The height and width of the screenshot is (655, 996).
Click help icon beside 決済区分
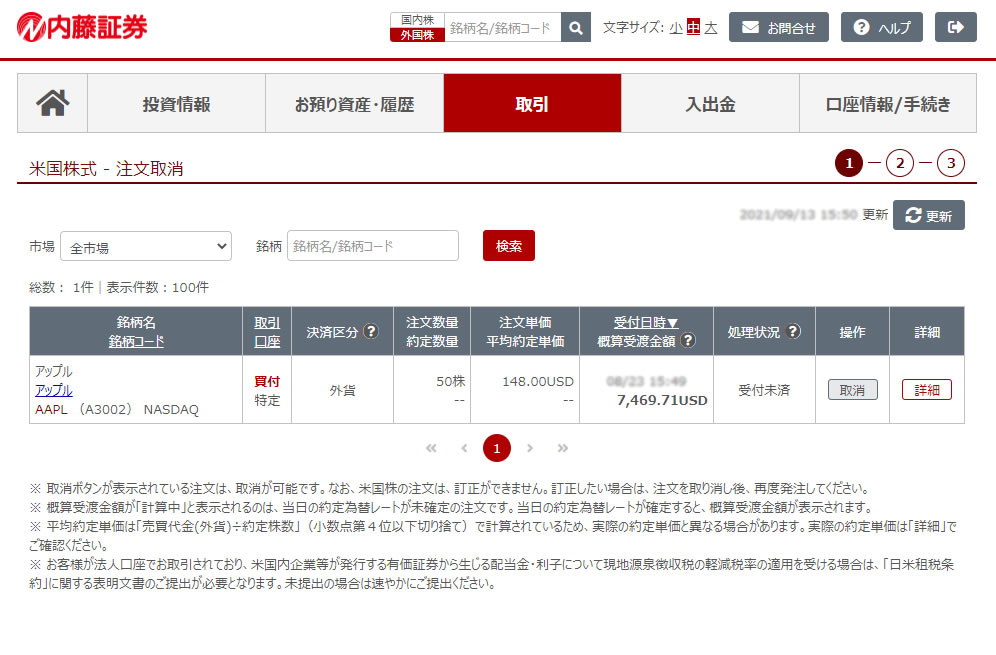pos(371,331)
